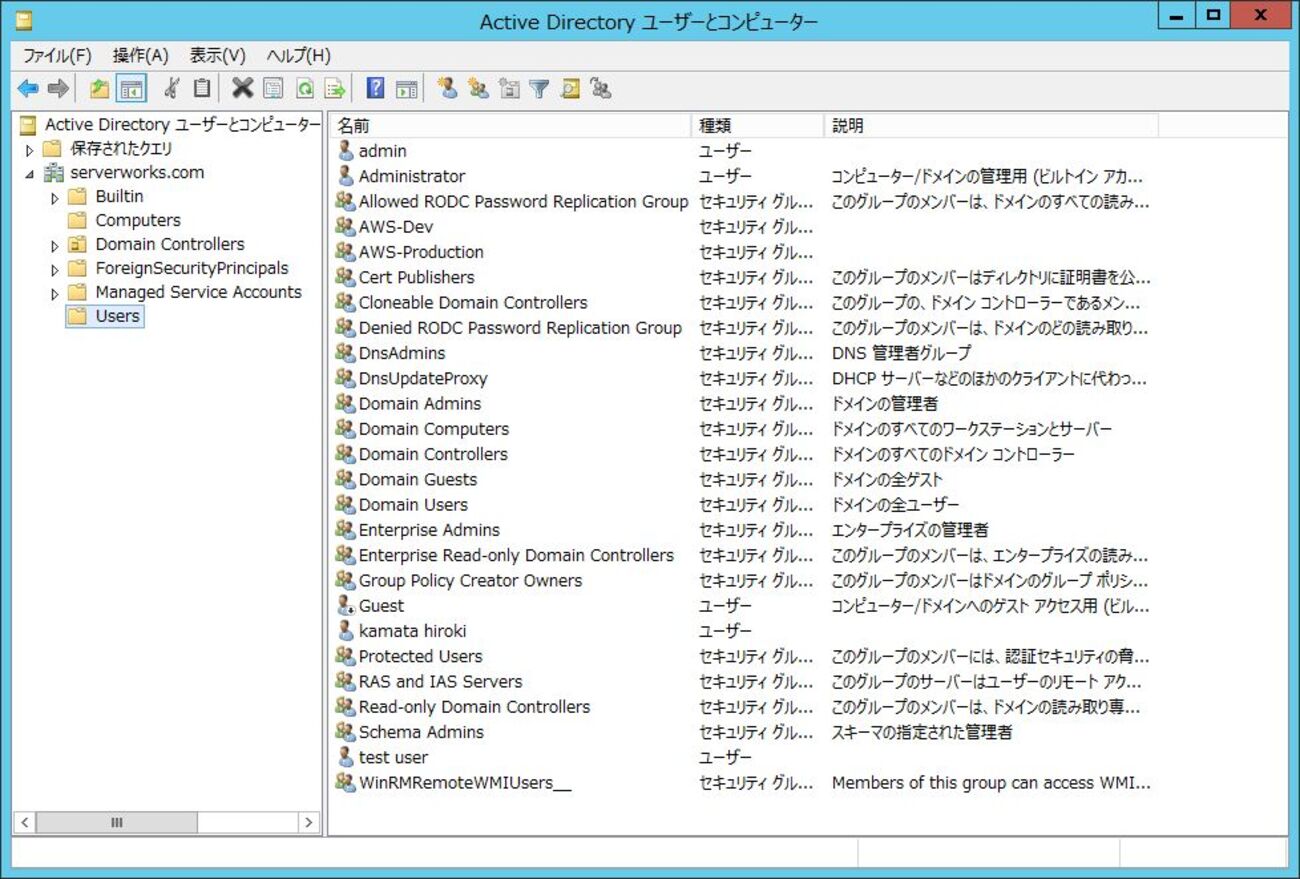Create a new organizational unit icon

pyautogui.click(x=508, y=88)
